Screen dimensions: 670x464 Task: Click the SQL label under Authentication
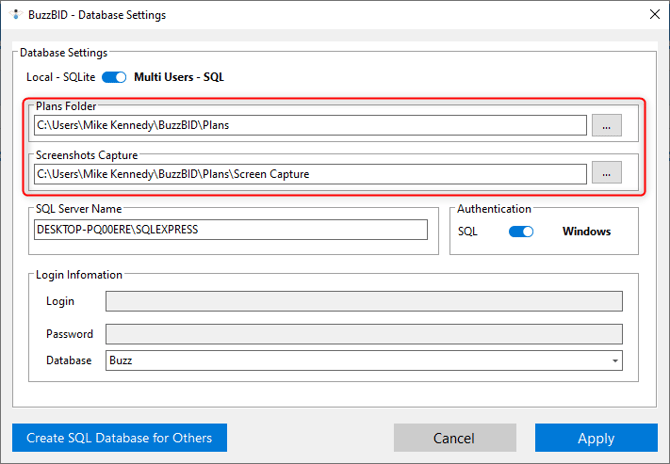pyautogui.click(x=469, y=231)
